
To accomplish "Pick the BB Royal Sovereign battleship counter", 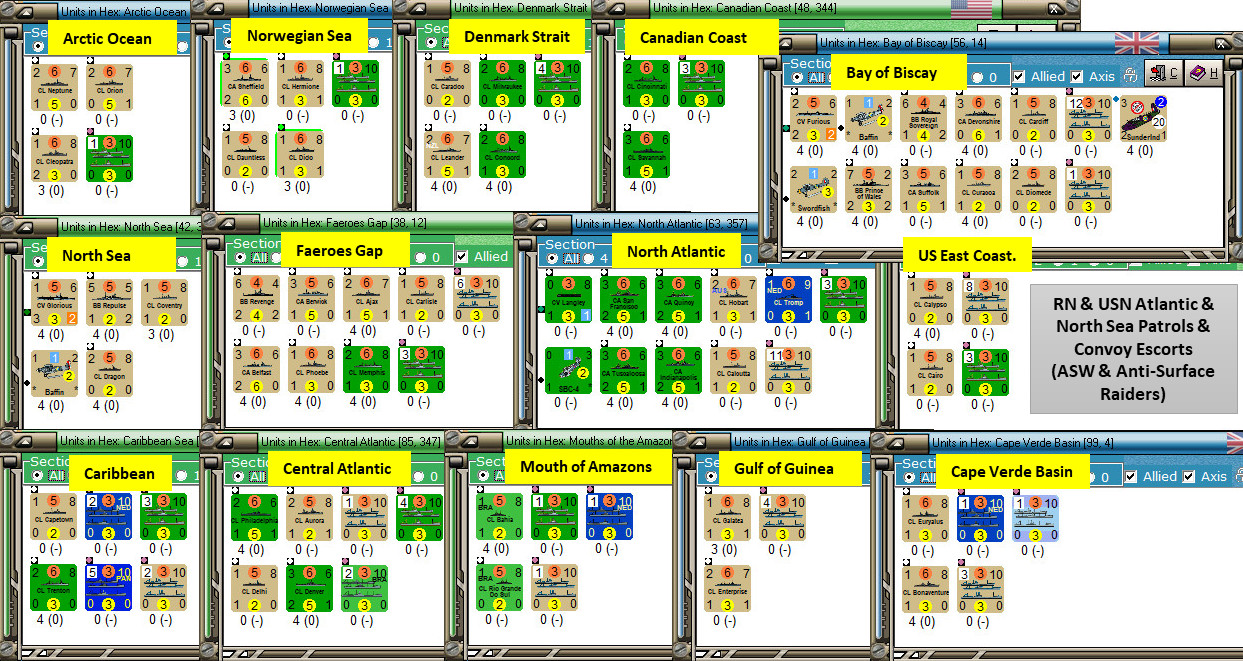I will pyautogui.click(x=923, y=119).
